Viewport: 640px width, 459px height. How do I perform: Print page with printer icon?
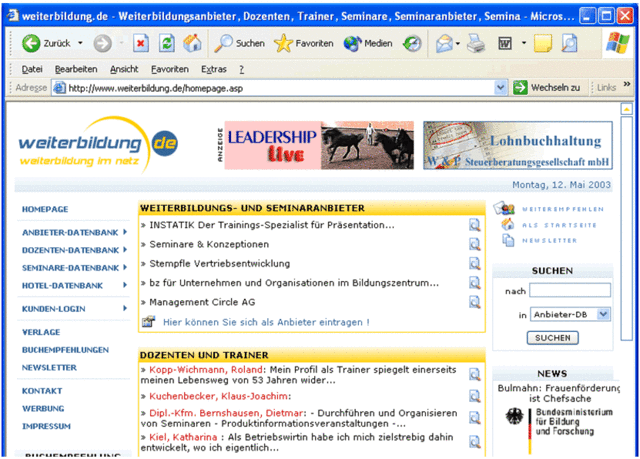pos(476,43)
